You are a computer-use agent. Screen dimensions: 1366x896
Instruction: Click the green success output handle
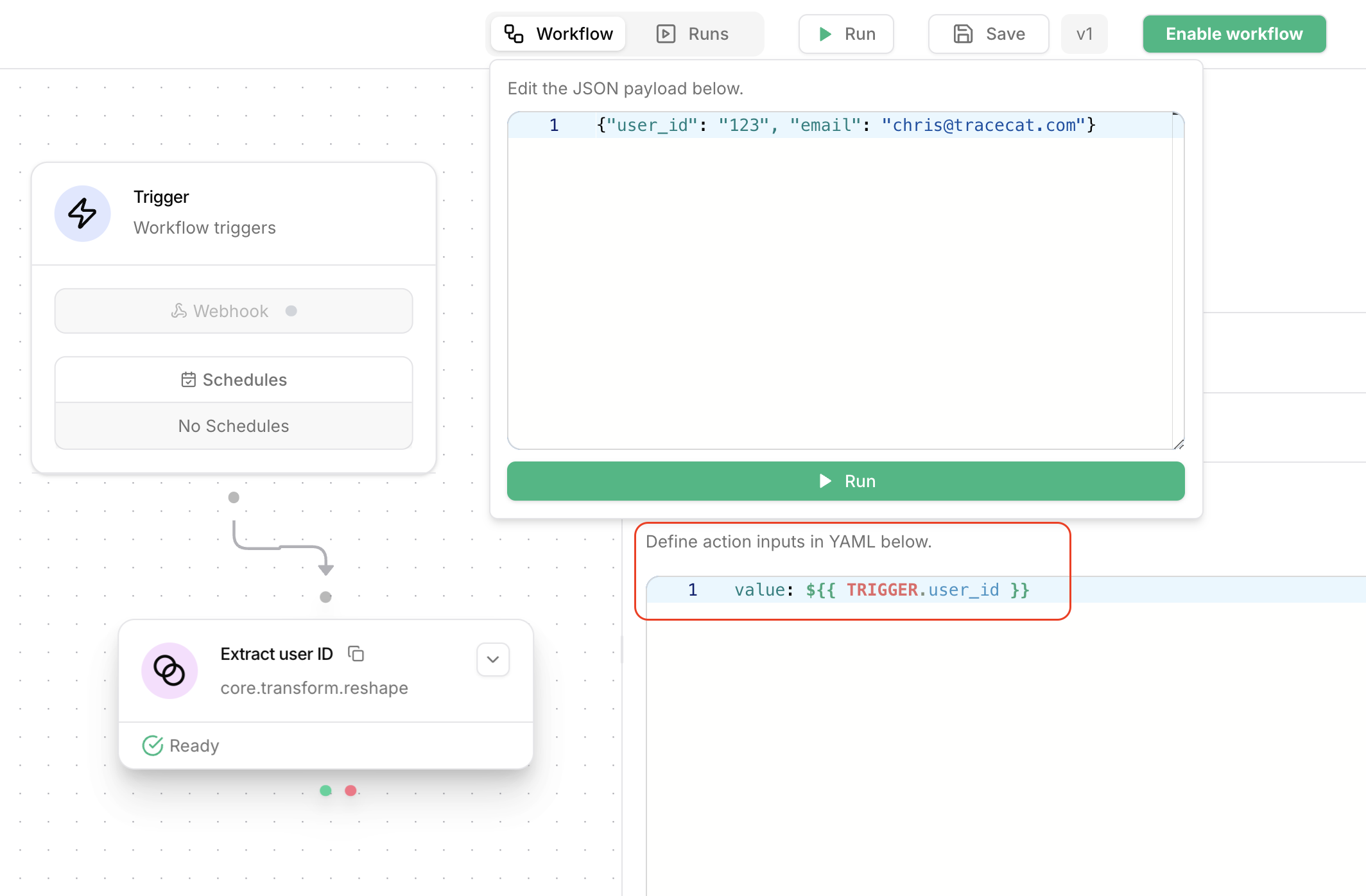point(325,791)
